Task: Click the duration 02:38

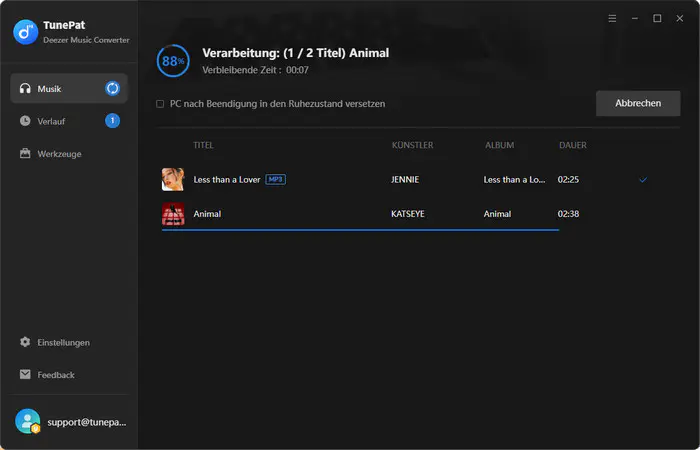Action: click(568, 214)
